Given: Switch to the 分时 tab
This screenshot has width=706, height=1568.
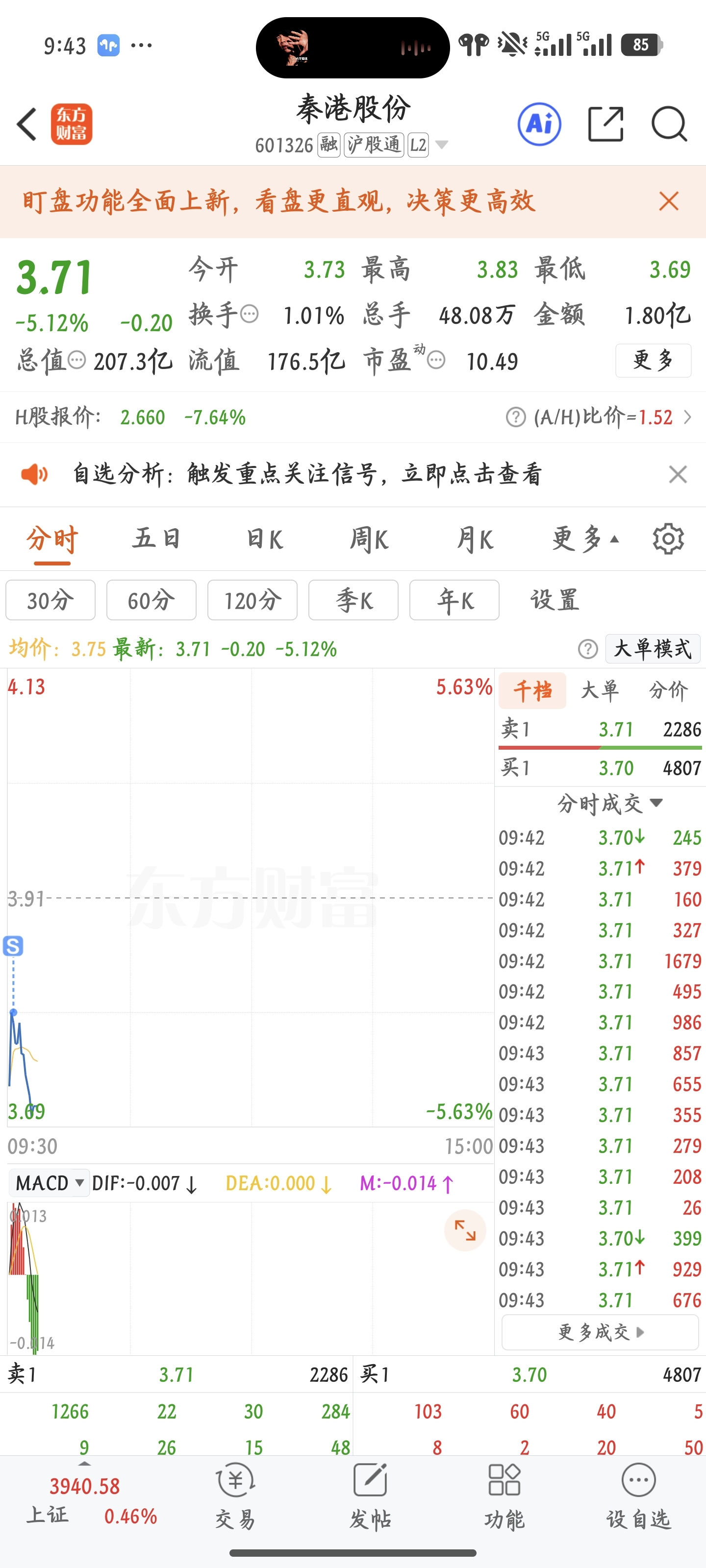Looking at the screenshot, I should point(52,539).
